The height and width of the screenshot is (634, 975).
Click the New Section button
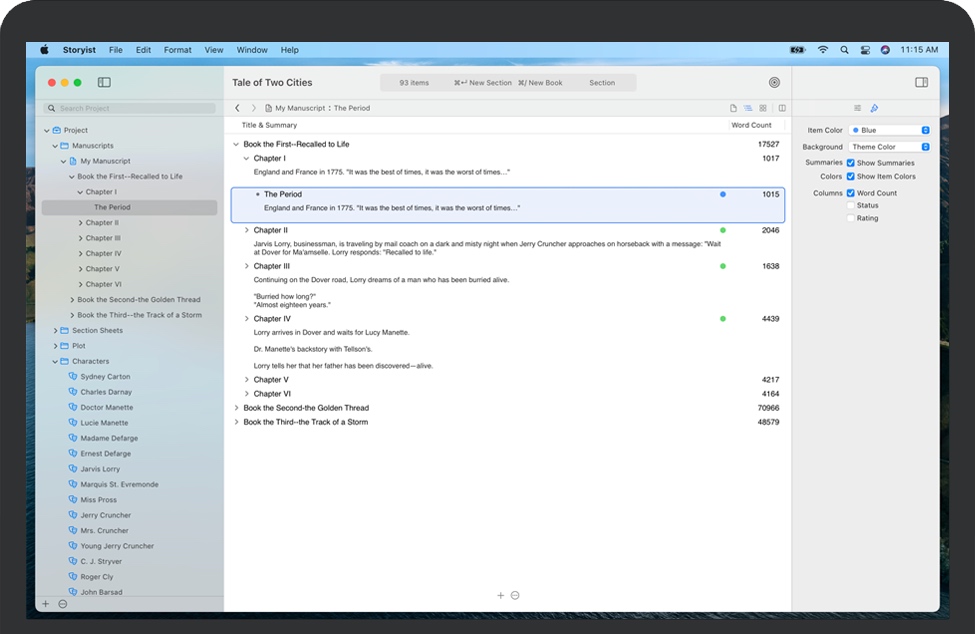pos(483,83)
